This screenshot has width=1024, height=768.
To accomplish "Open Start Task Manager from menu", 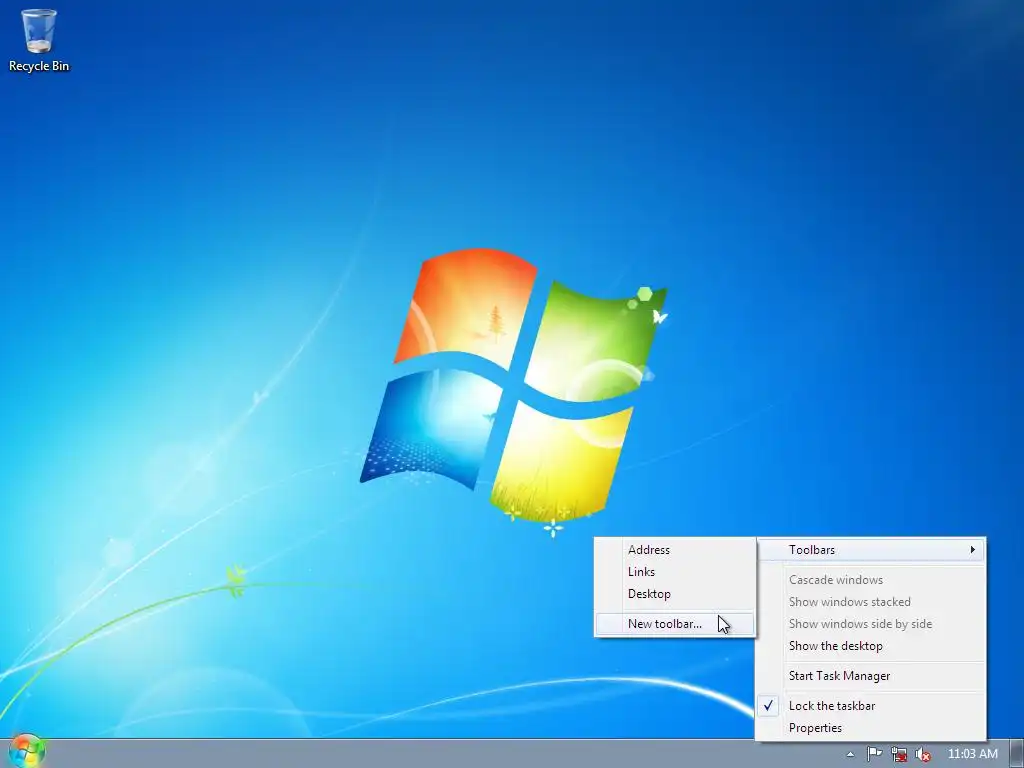I will point(871,676).
